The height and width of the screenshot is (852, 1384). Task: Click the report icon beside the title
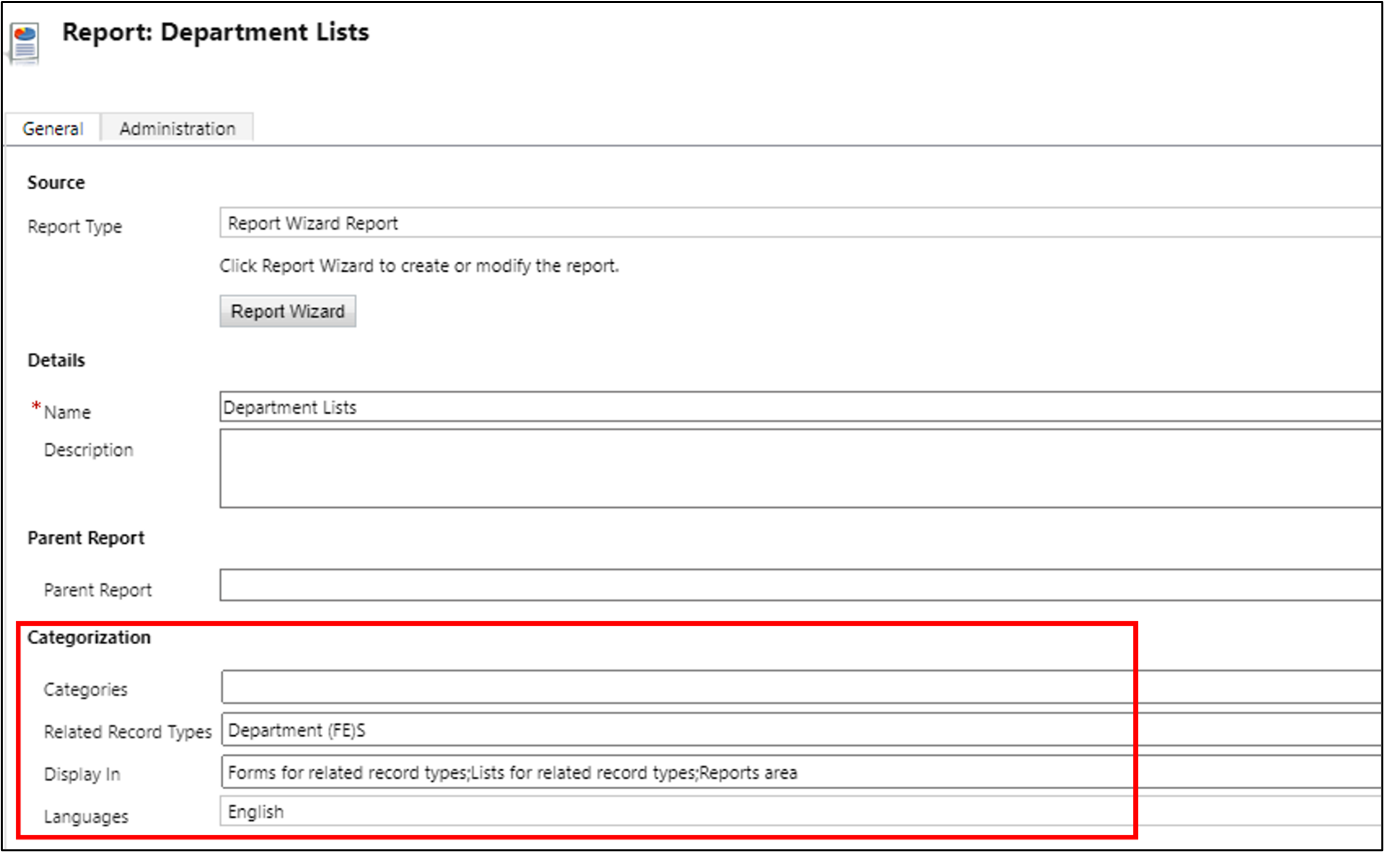(x=24, y=44)
